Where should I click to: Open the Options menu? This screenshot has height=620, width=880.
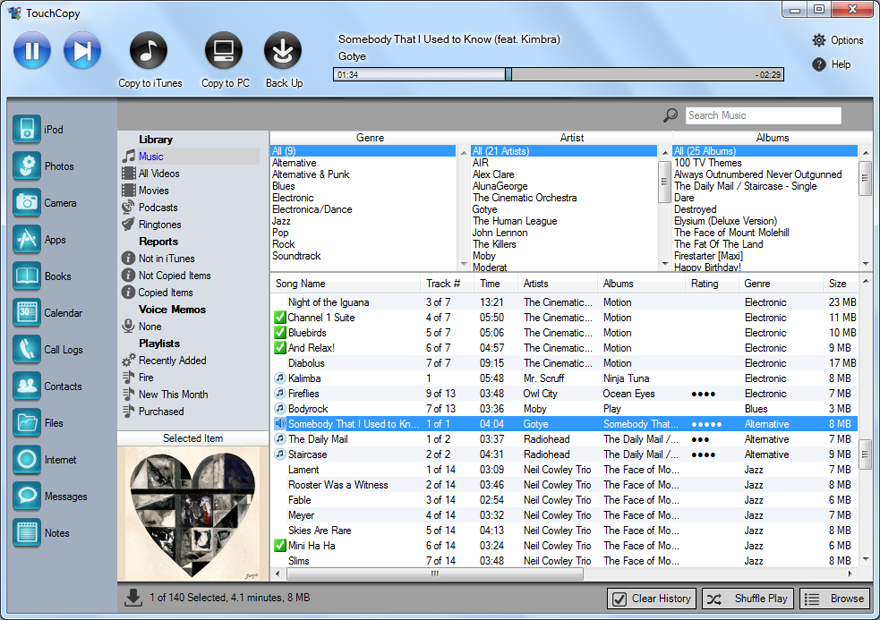(x=838, y=40)
